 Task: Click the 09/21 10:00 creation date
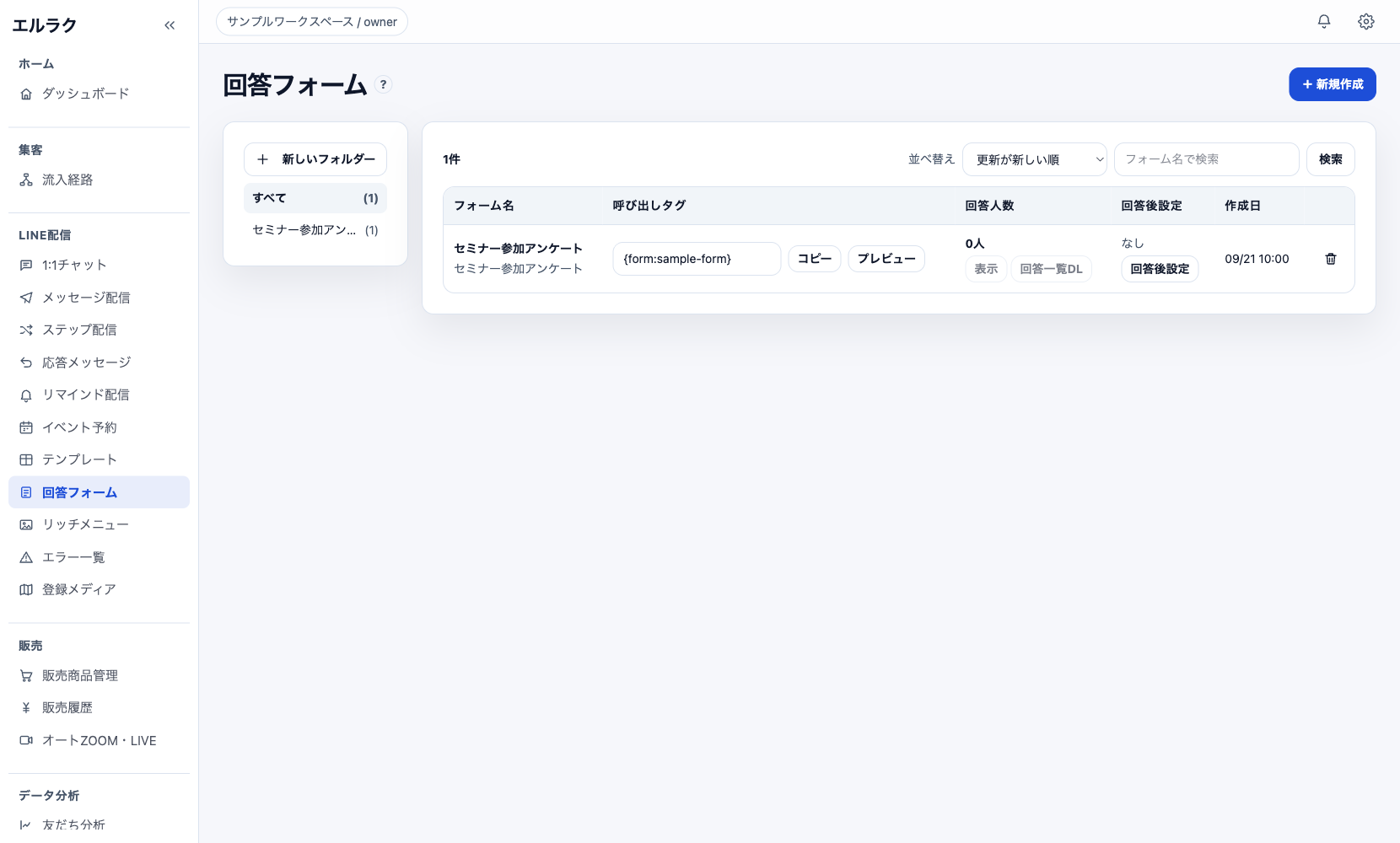click(1257, 259)
